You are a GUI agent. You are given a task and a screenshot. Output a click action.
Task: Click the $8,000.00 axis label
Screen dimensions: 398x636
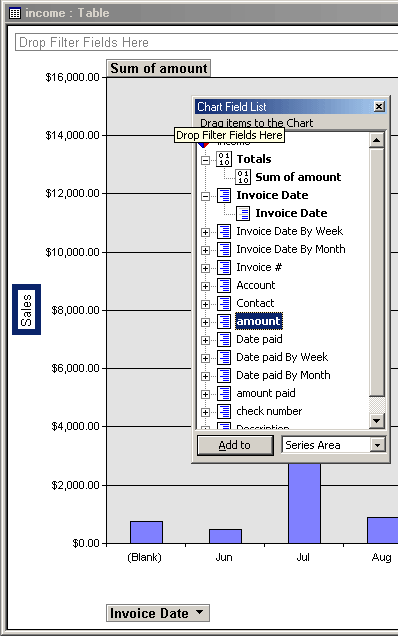coord(75,310)
